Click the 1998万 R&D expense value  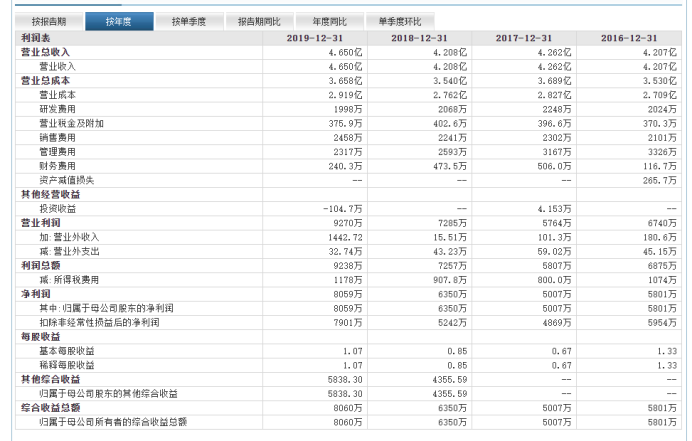tap(348, 109)
